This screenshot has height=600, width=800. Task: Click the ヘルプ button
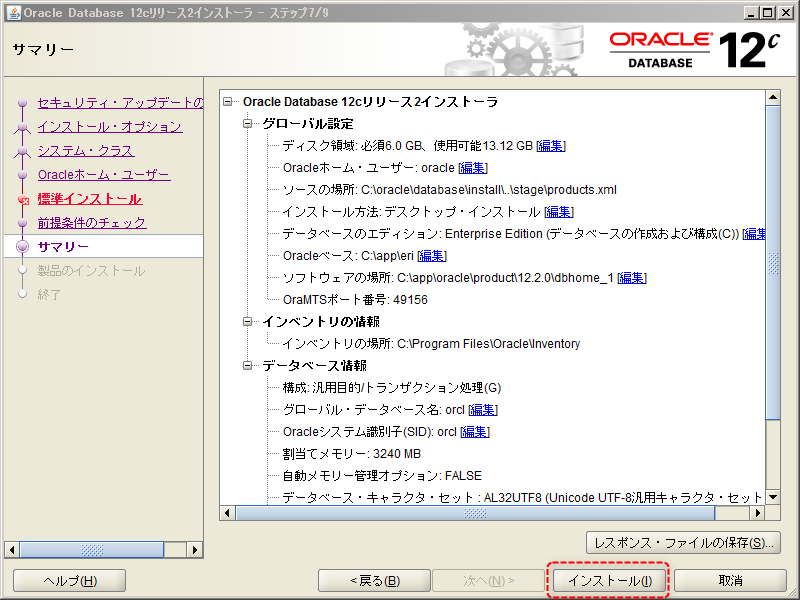pyautogui.click(x=68, y=580)
